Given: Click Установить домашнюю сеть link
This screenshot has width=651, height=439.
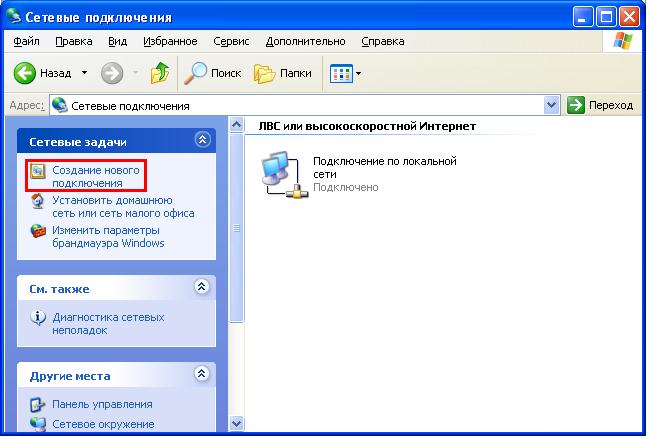Looking at the screenshot, I should coord(123,206).
